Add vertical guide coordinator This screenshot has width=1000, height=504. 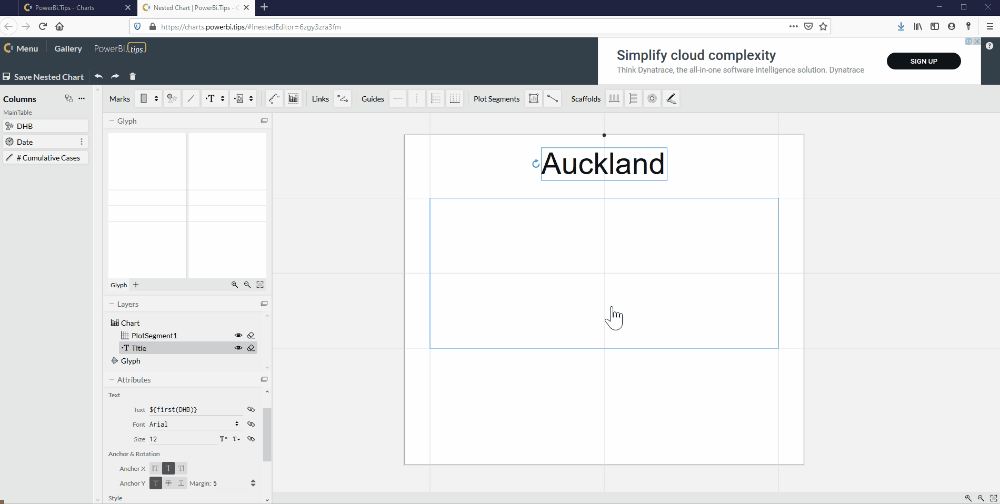[x=454, y=98]
